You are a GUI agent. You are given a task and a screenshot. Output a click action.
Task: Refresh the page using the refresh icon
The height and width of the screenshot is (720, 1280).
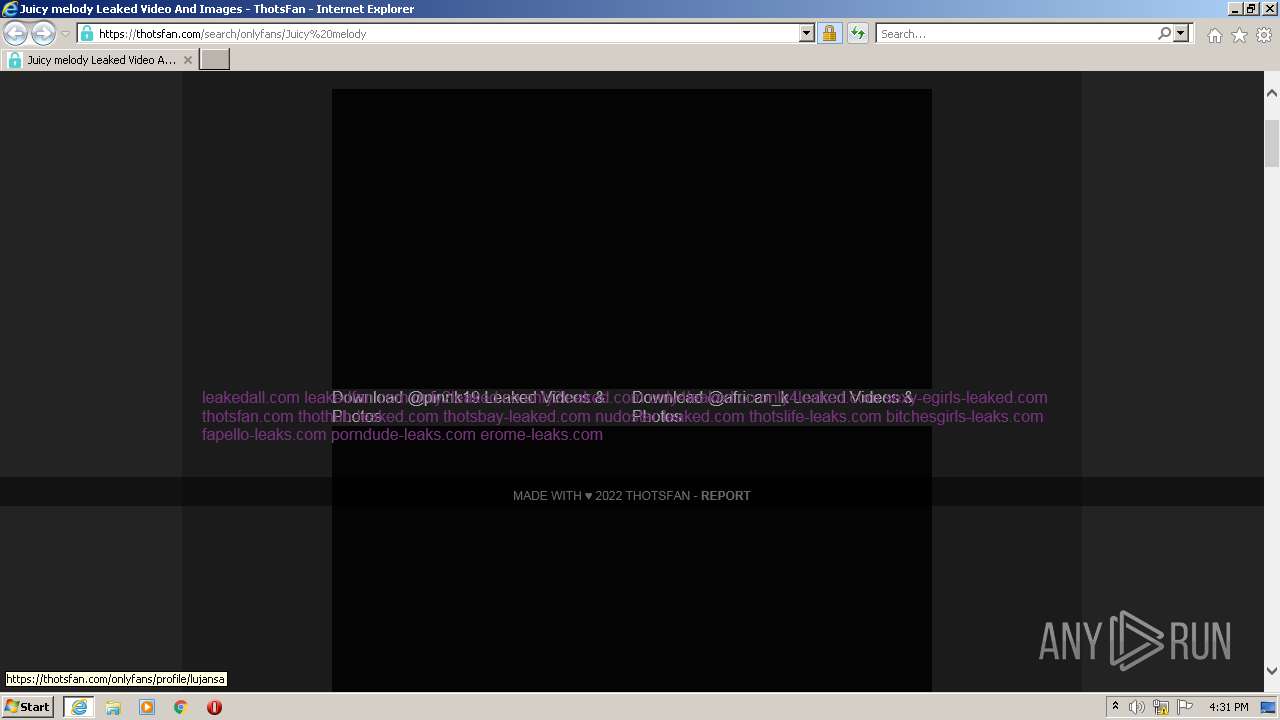pos(857,33)
